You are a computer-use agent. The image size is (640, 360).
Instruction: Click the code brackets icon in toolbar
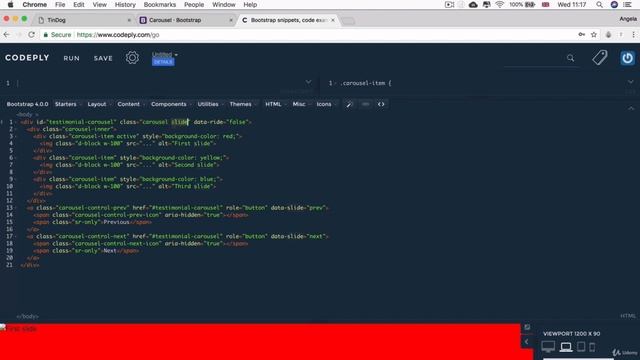pos(381,104)
